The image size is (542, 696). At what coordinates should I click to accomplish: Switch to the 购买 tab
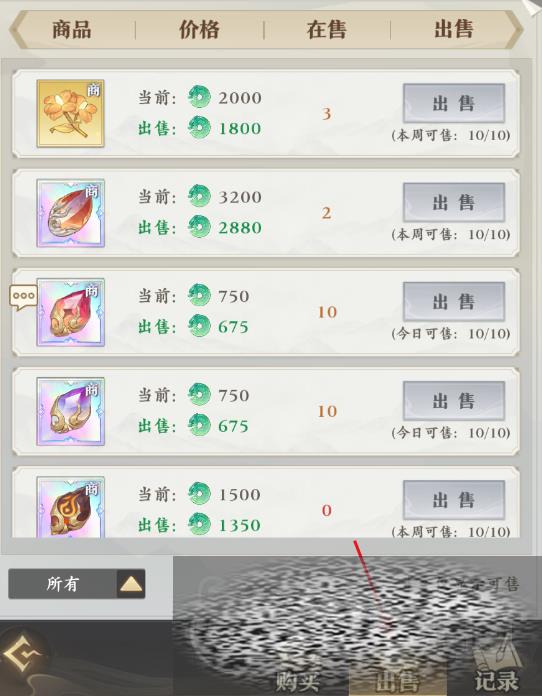tap(297, 681)
